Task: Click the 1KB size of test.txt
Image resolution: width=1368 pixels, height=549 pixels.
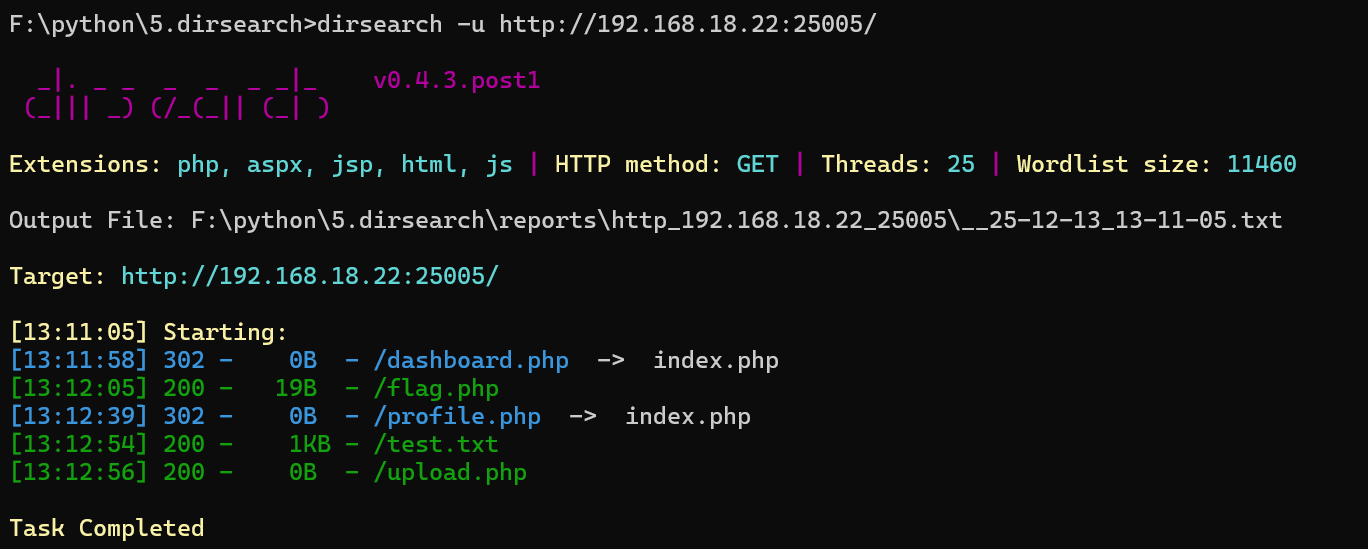Action: coord(310,444)
